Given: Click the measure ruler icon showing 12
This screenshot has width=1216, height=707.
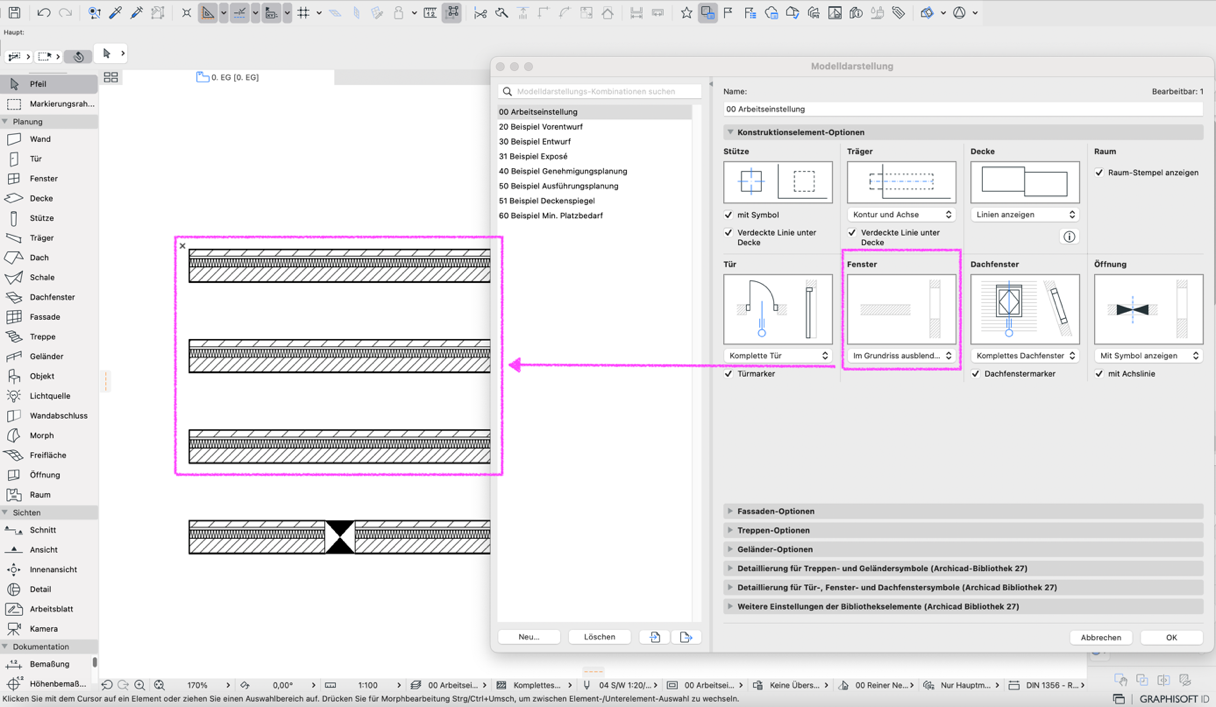Looking at the screenshot, I should [x=430, y=13].
